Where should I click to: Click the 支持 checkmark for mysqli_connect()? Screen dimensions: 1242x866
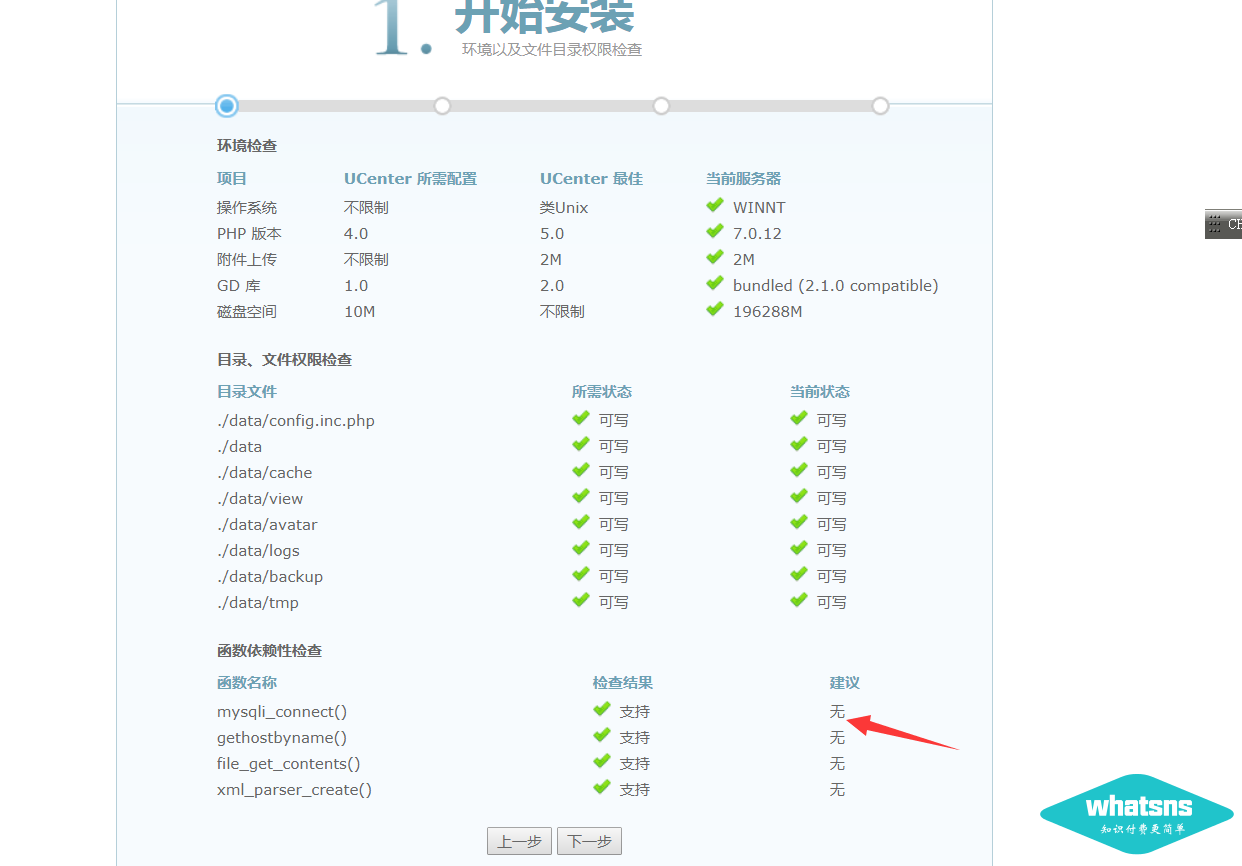(601, 710)
